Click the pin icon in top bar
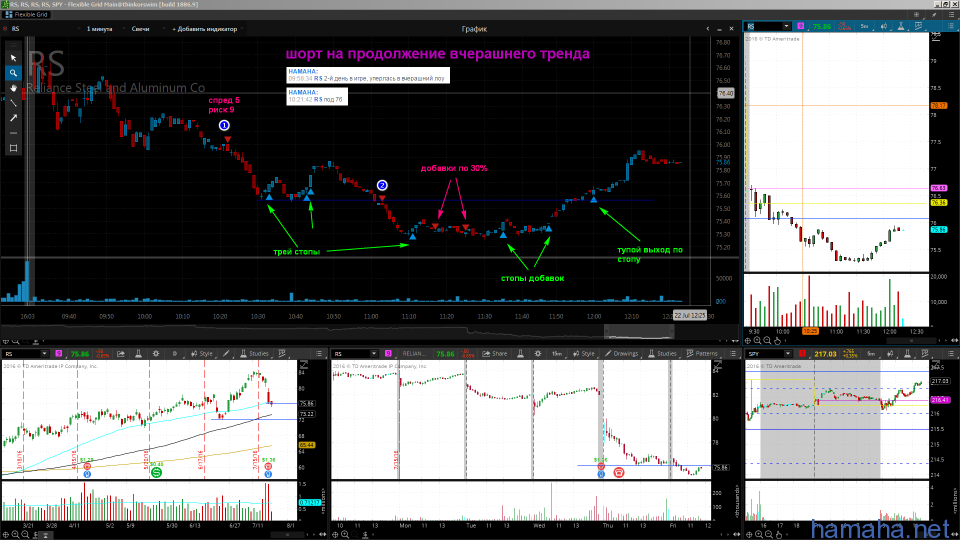The image size is (960, 540). [934, 15]
